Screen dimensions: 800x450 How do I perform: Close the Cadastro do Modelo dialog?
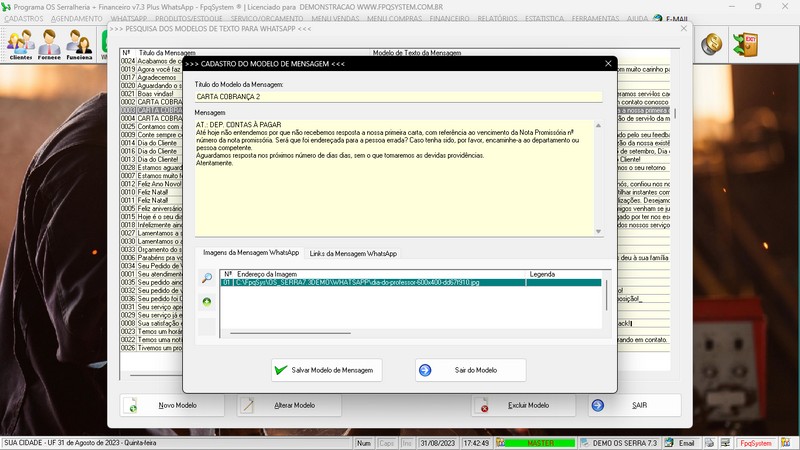(x=608, y=64)
